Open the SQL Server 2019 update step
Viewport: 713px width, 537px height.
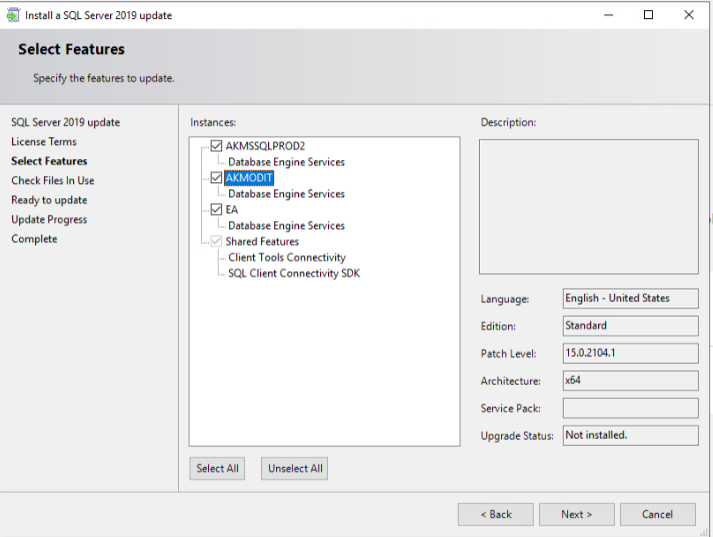point(65,122)
